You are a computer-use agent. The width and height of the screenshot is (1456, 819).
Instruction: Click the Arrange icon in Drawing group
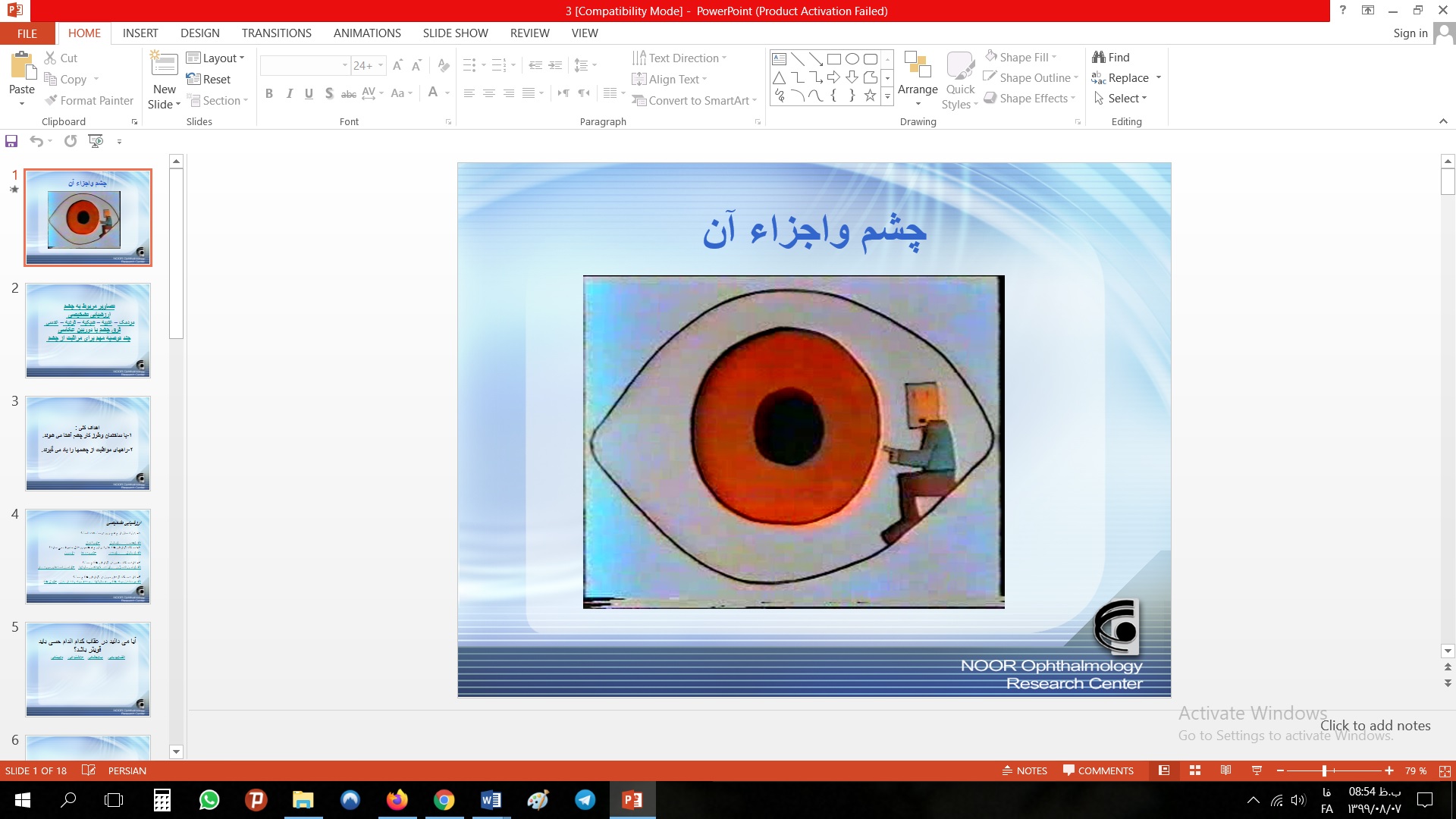coord(918,67)
